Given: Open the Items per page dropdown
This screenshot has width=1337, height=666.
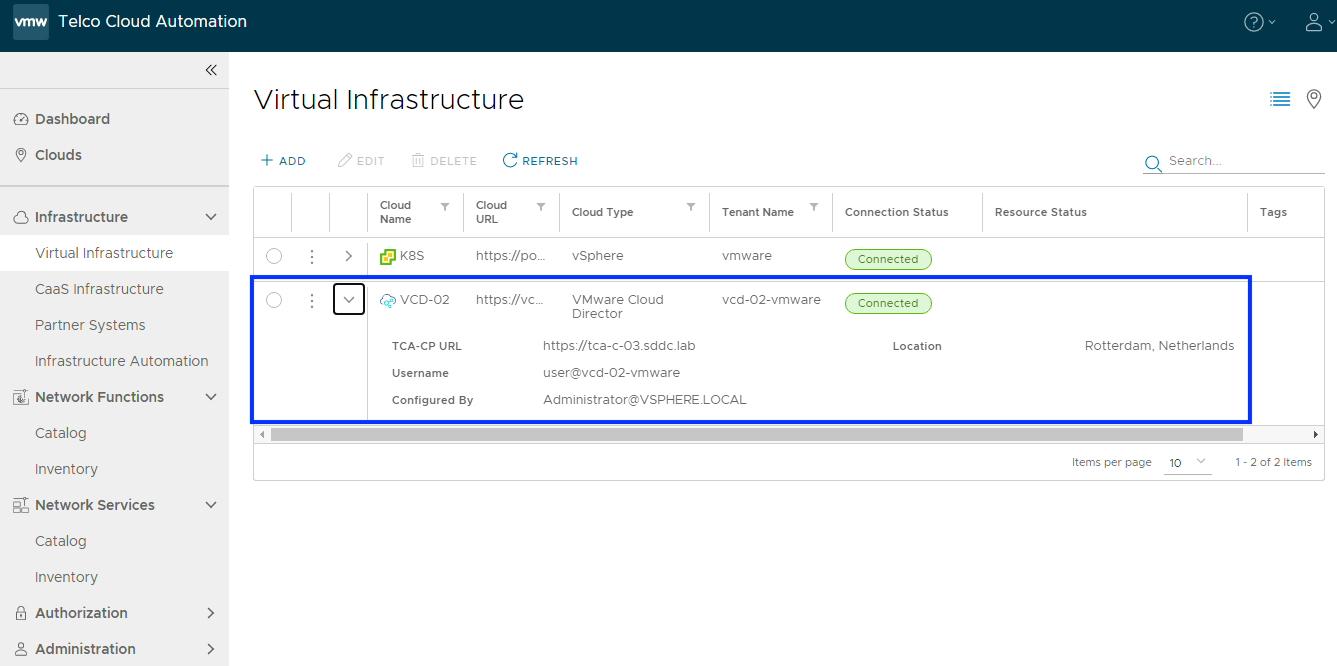Looking at the screenshot, I should click(1187, 462).
